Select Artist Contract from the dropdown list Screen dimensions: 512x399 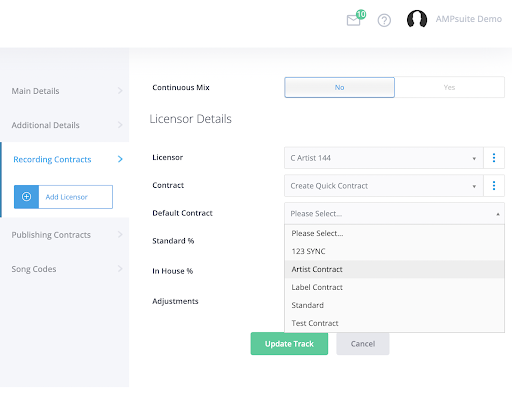click(x=394, y=269)
